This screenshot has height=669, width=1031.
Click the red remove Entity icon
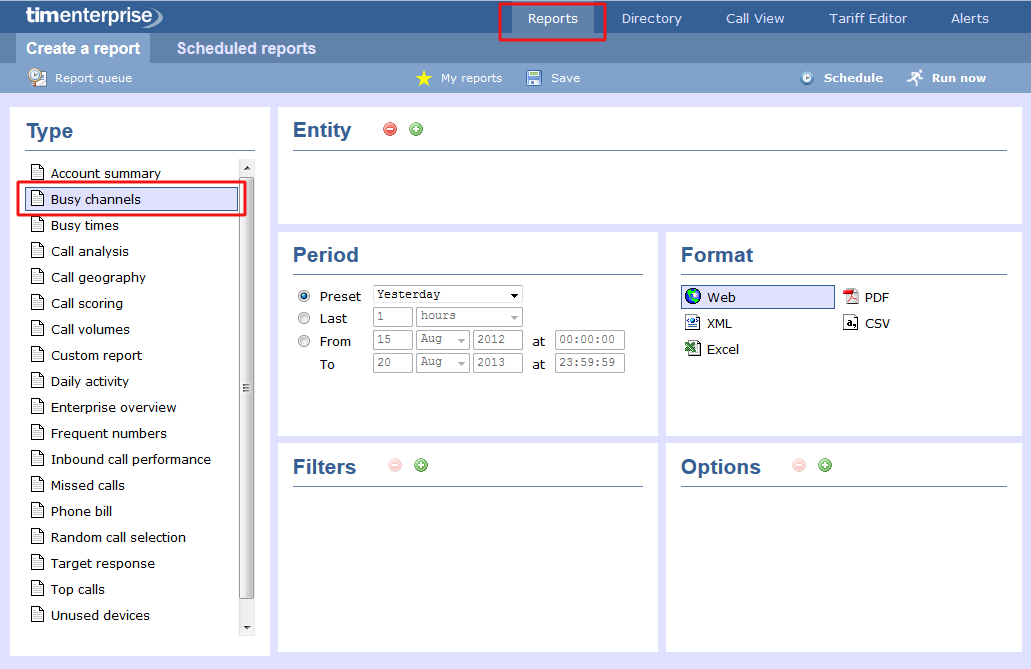(390, 129)
